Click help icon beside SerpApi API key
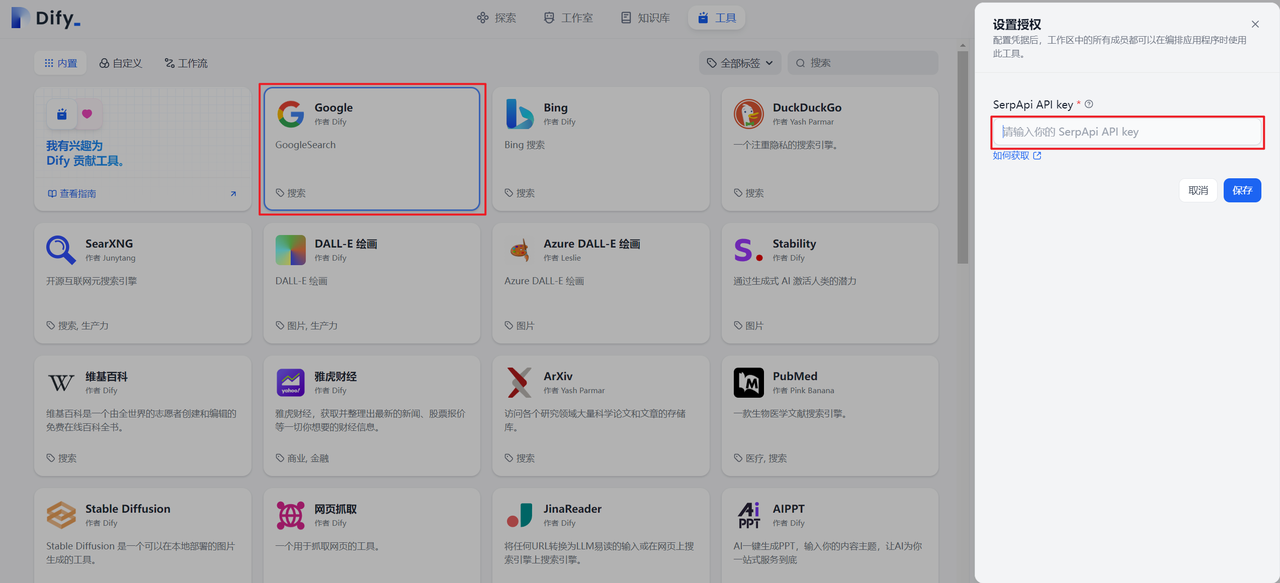This screenshot has height=583, width=1280. pyautogui.click(x=1089, y=104)
